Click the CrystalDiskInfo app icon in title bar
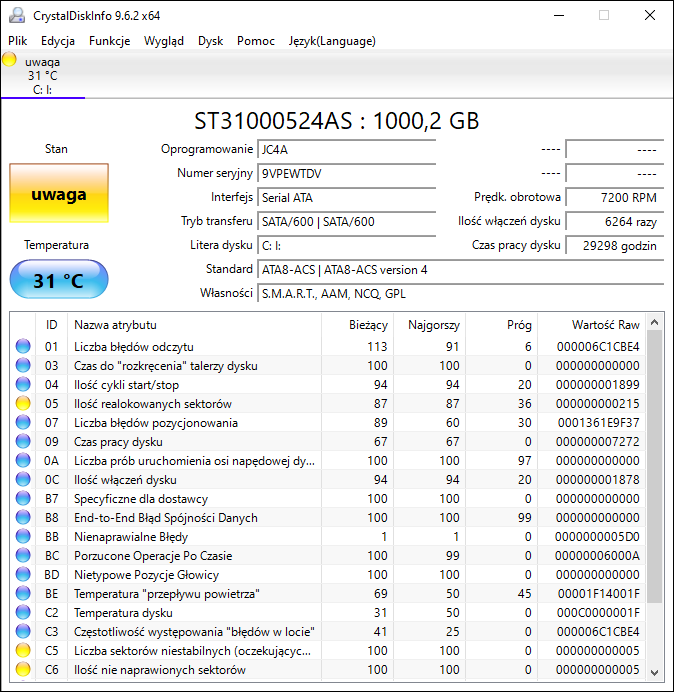The height and width of the screenshot is (692, 674). click(x=17, y=15)
